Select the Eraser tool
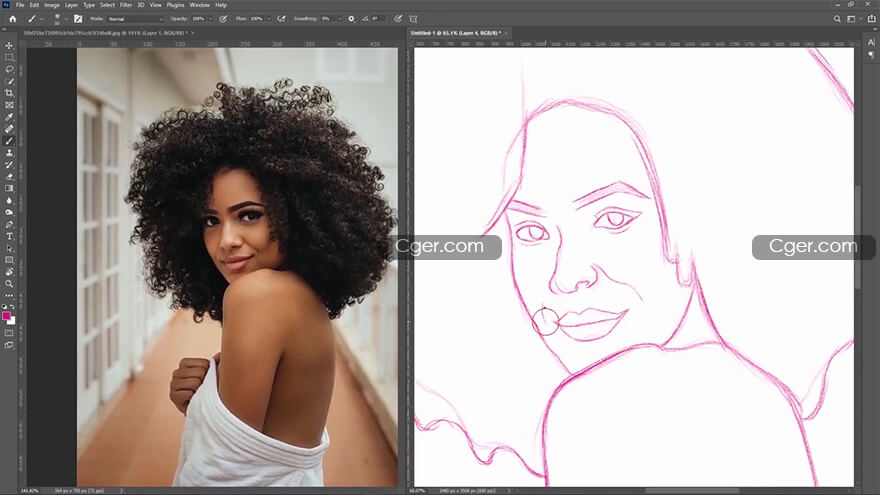 pos(9,177)
